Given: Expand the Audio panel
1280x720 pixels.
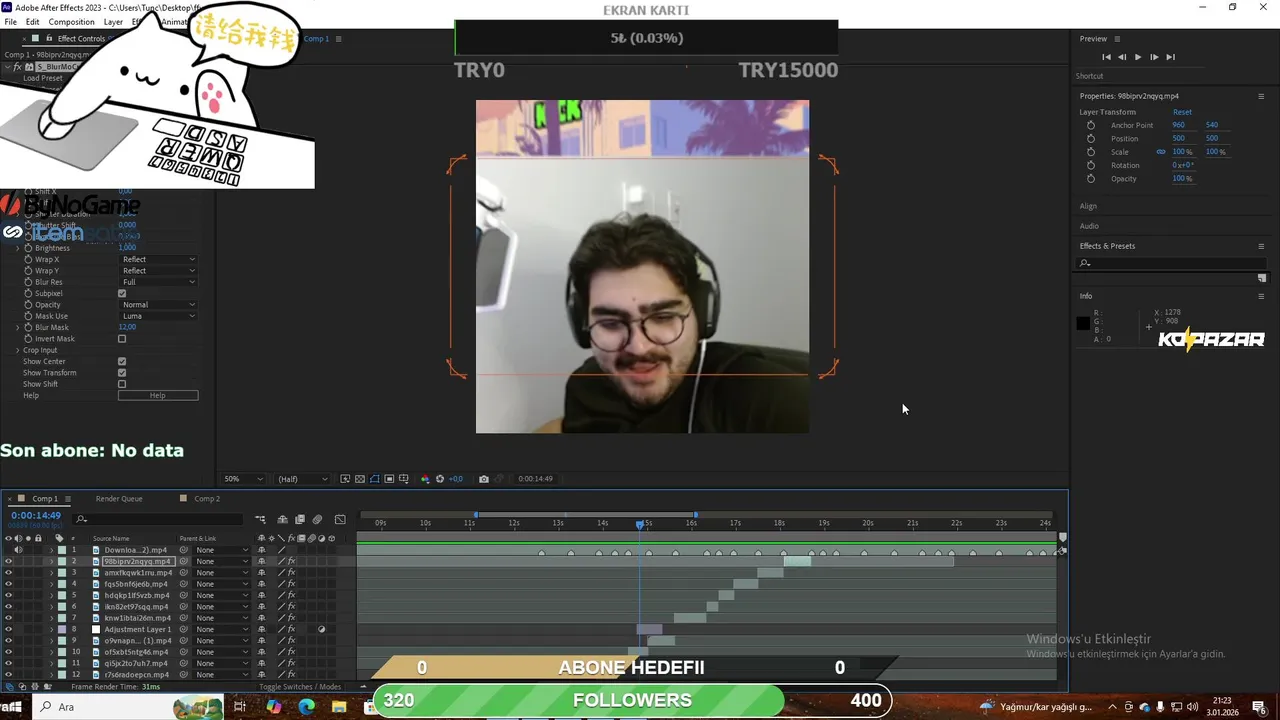Looking at the screenshot, I should 1089,226.
